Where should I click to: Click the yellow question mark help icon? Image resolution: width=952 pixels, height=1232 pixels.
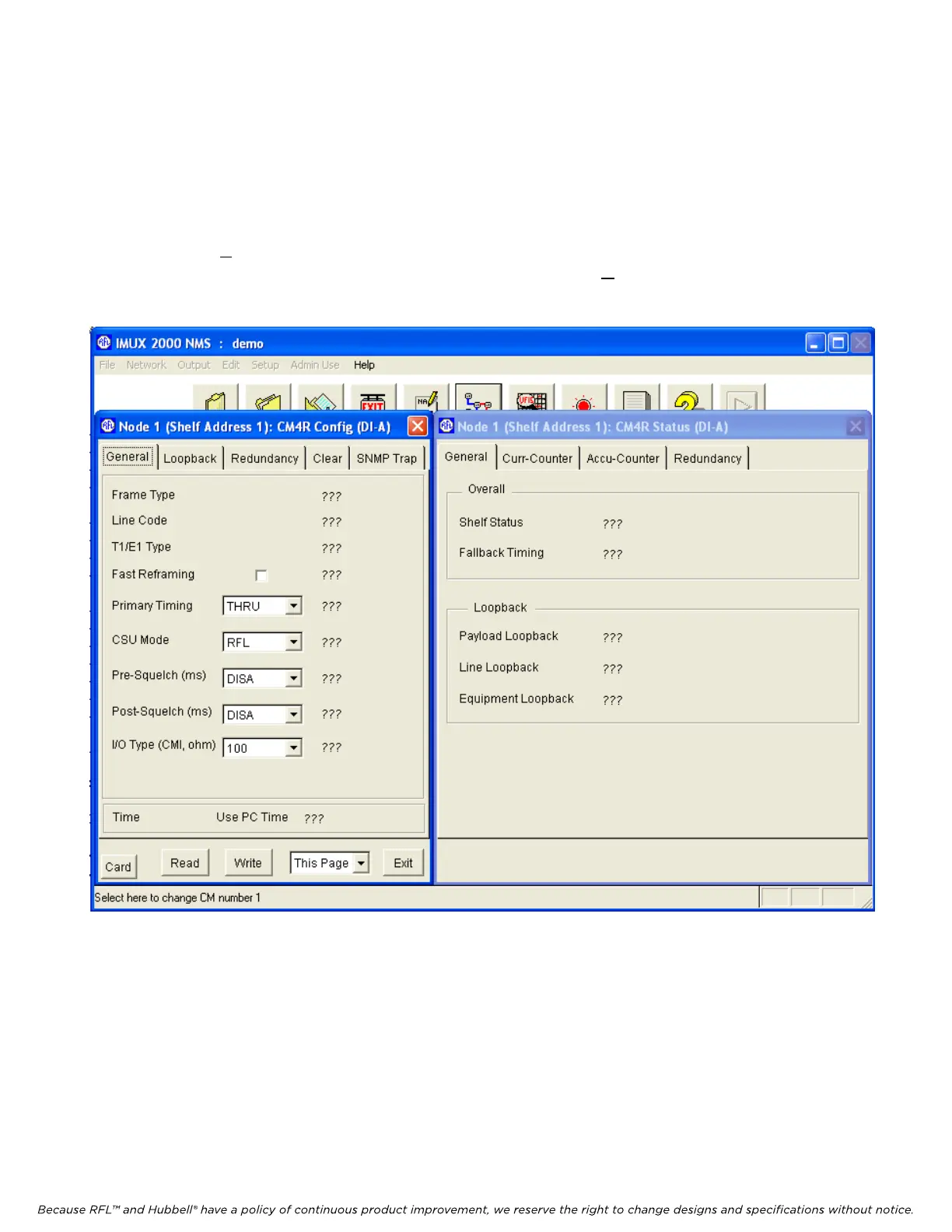coord(689,398)
